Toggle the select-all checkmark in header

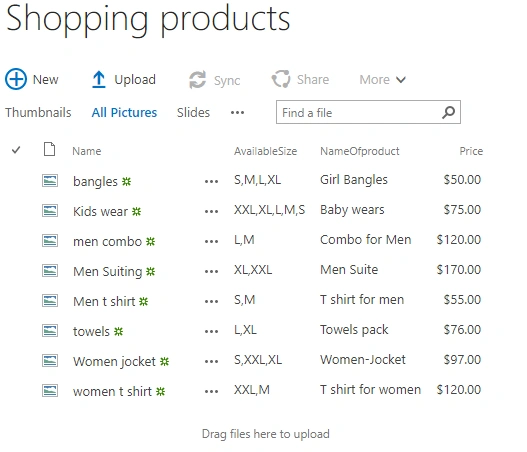tap(16, 150)
